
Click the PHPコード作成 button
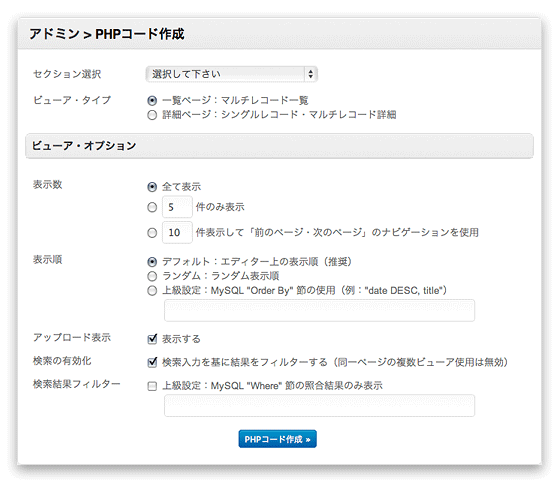pyautogui.click(x=278, y=439)
